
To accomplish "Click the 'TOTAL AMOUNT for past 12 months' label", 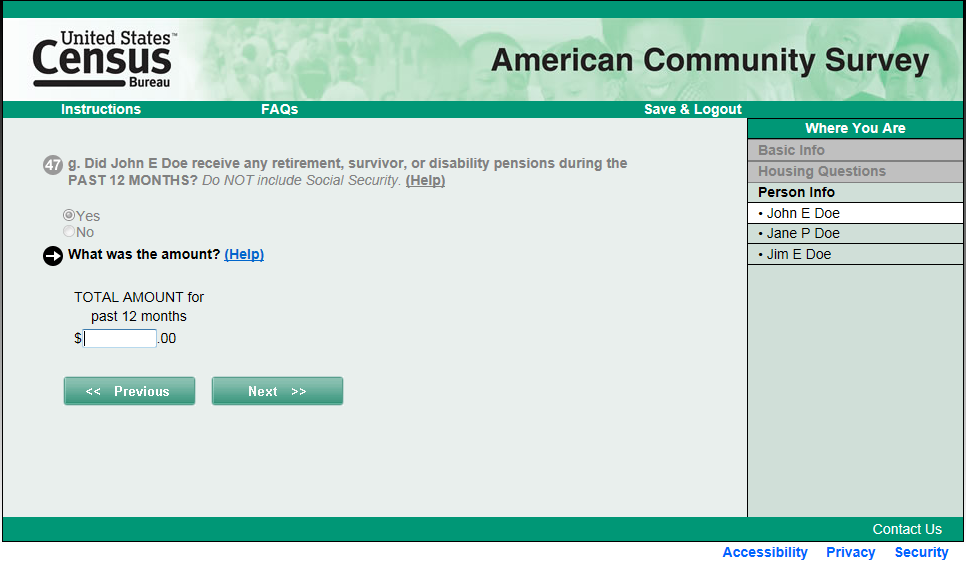I will pyautogui.click(x=139, y=307).
